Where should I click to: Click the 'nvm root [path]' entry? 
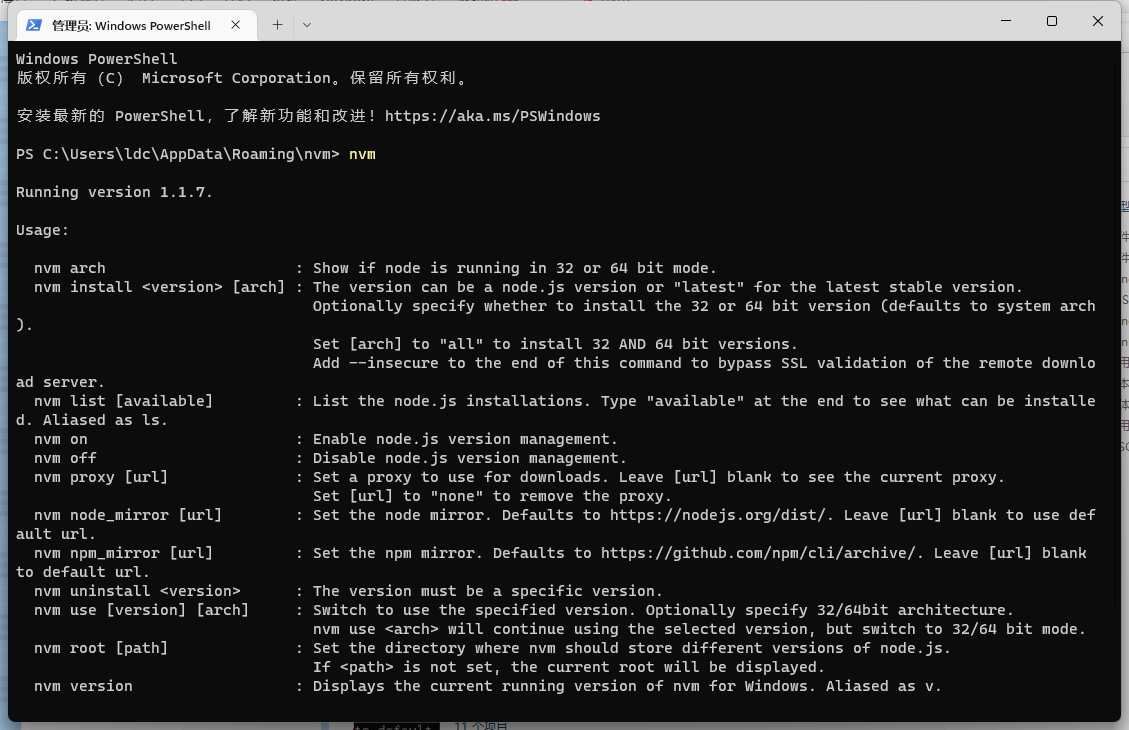(101, 648)
